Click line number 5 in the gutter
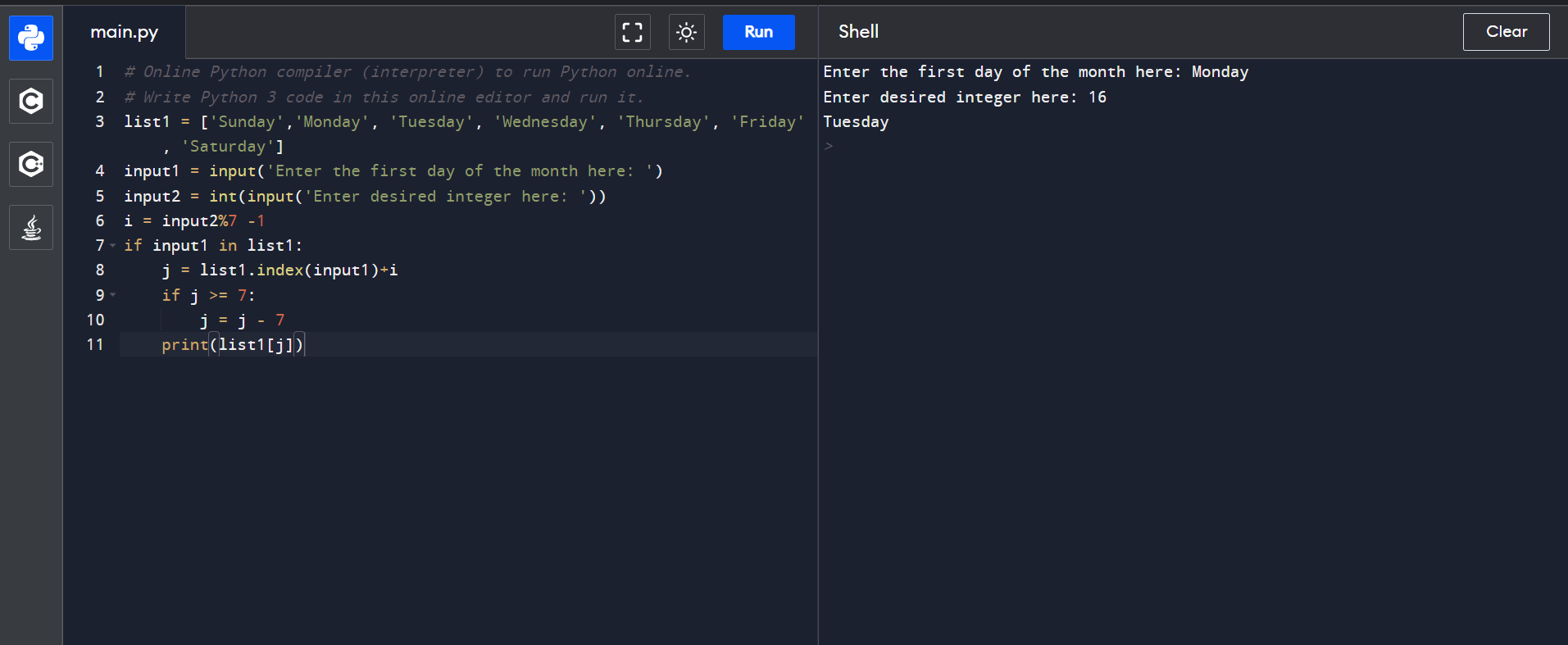Viewport: 1568px width, 645px height. pos(99,197)
